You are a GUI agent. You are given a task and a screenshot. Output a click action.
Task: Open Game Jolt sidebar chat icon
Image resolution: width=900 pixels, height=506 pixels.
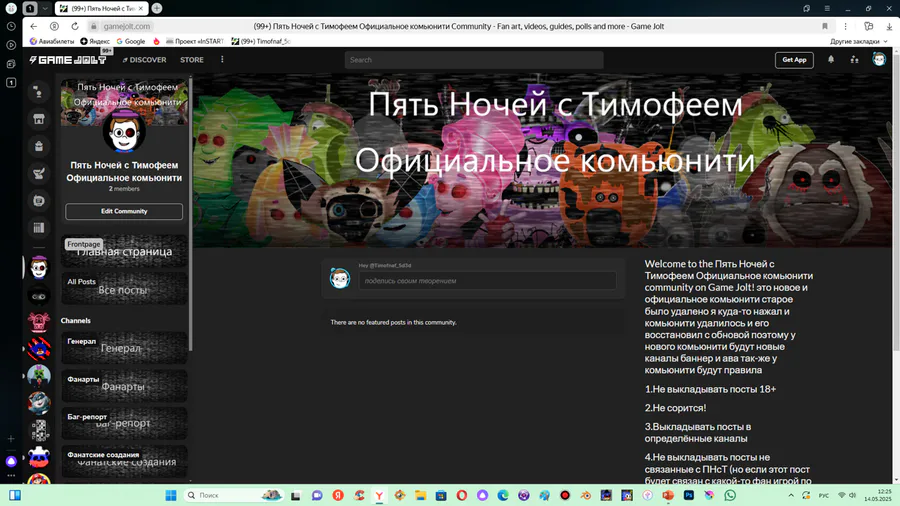pyautogui.click(x=38, y=201)
